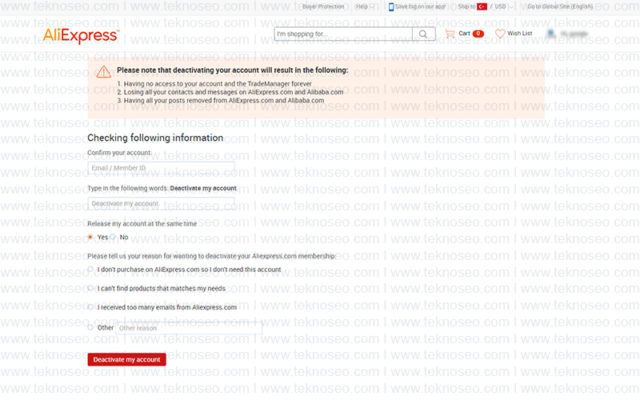Screen dimensions: 640x400
Task: Go to Global Site (English)
Action: (x=560, y=7)
